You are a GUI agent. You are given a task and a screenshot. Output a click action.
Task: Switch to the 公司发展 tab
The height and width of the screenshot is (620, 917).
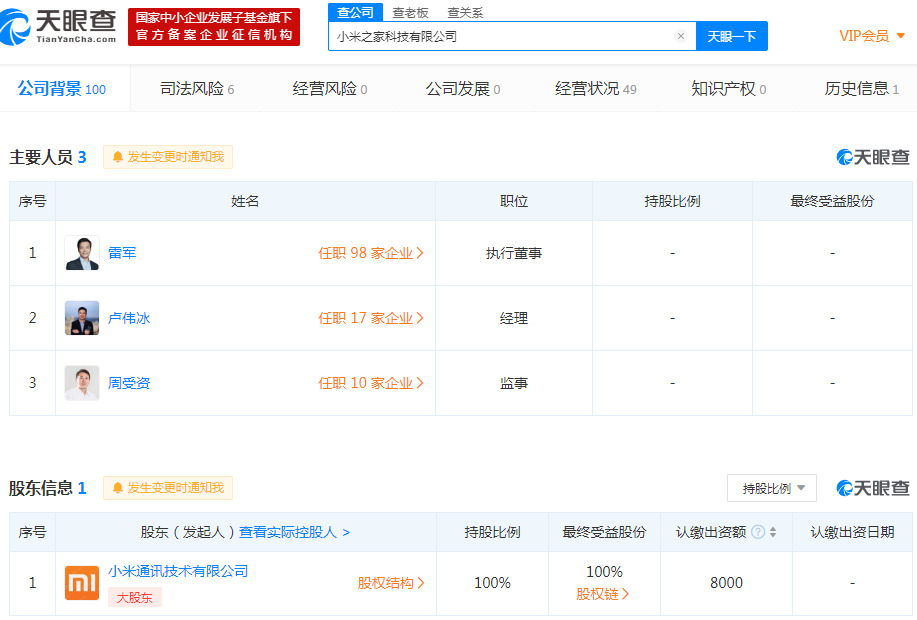[463, 89]
